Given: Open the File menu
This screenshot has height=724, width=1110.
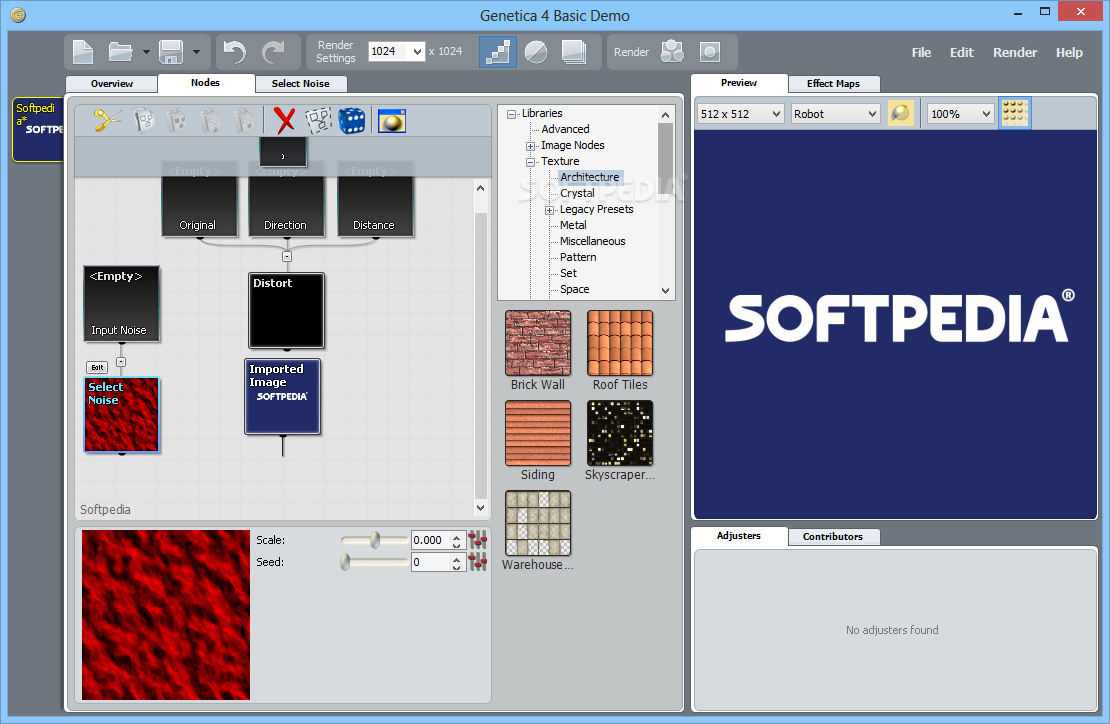Looking at the screenshot, I should click(921, 52).
